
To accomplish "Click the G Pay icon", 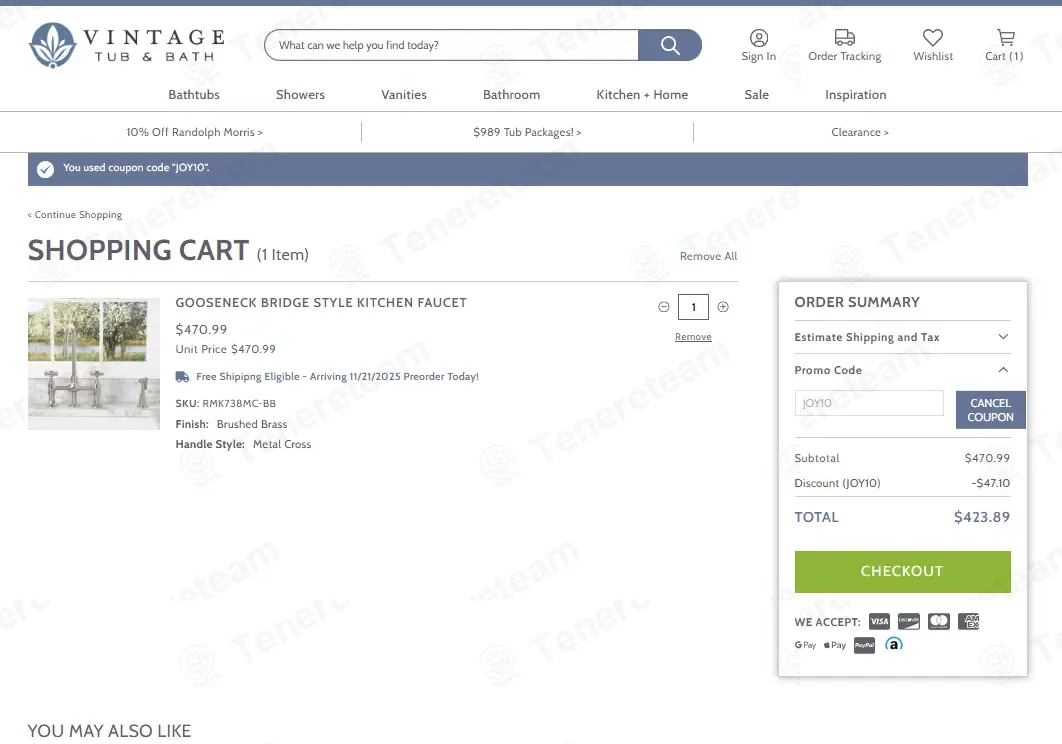I will (805, 645).
